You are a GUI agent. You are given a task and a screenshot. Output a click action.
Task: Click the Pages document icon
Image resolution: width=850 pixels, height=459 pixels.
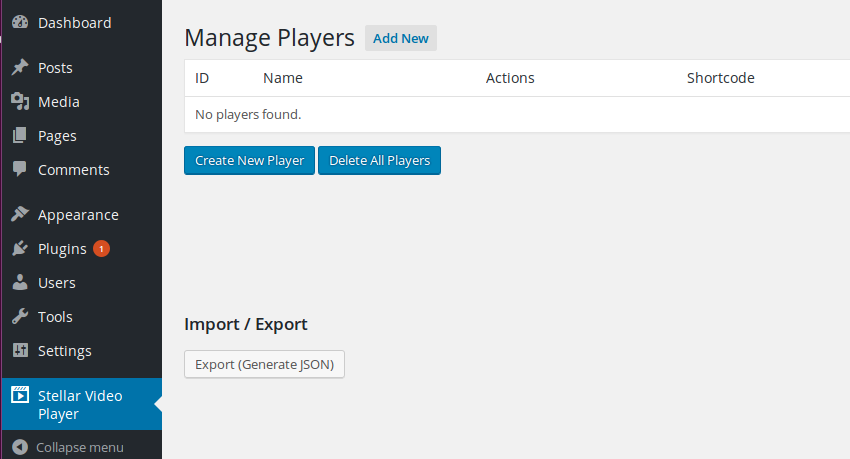(x=20, y=135)
